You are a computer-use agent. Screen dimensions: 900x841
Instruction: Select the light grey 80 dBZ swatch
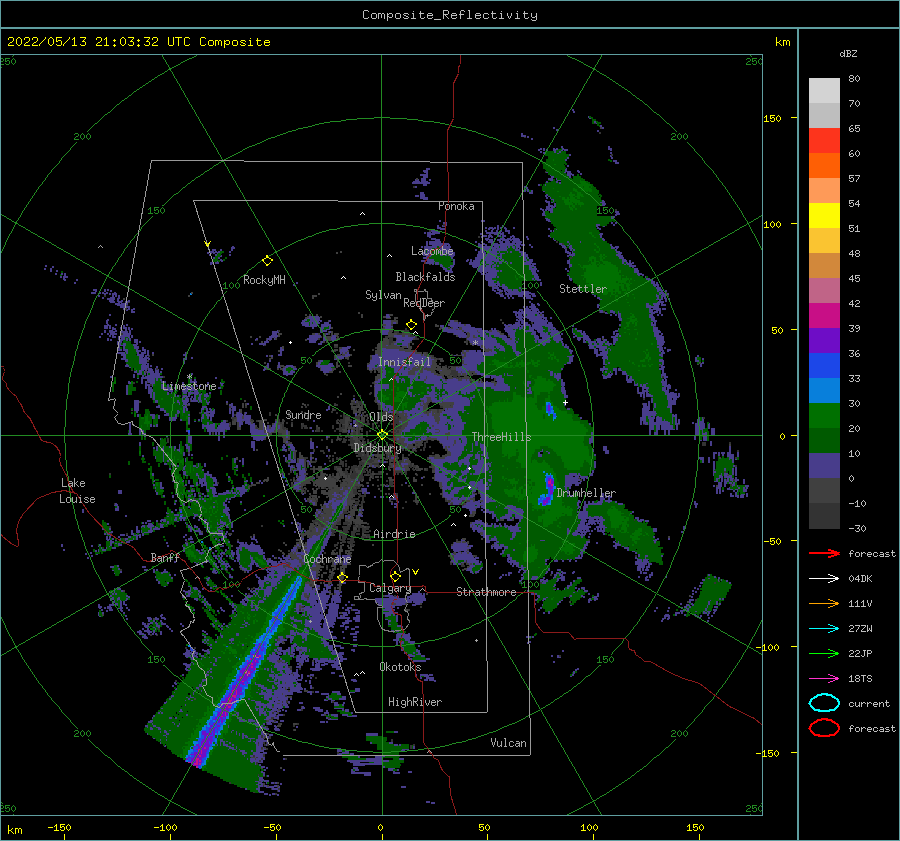pyautogui.click(x=824, y=90)
